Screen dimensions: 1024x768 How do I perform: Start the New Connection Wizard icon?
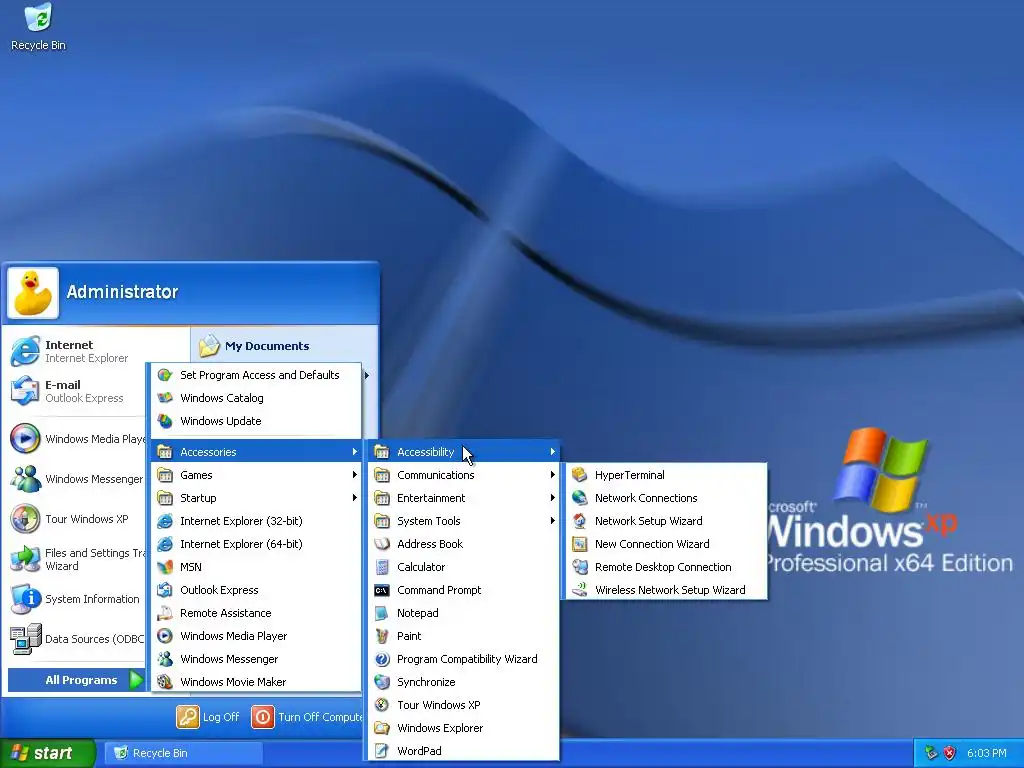[x=579, y=543]
